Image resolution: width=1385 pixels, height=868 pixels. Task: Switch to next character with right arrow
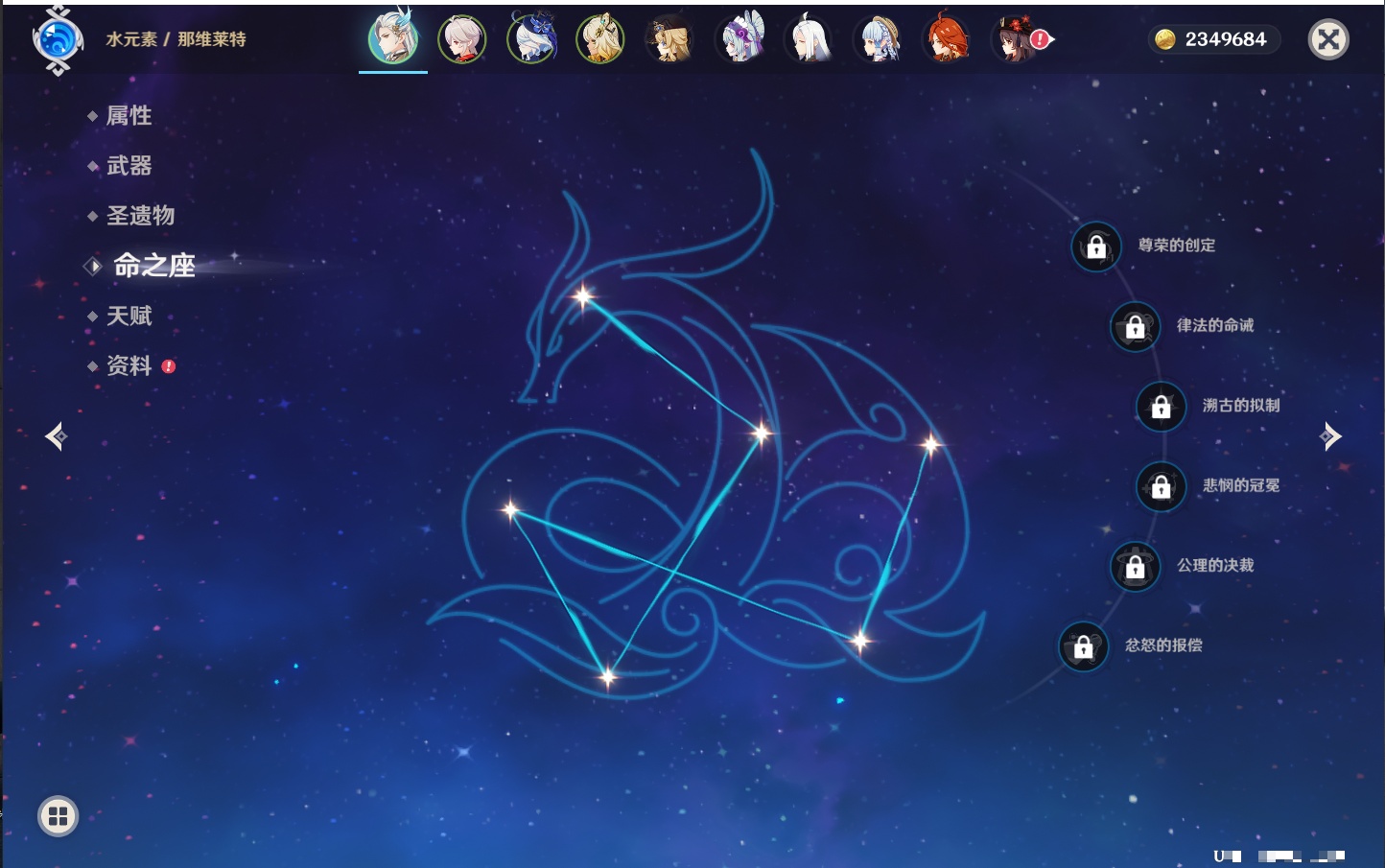(1330, 436)
